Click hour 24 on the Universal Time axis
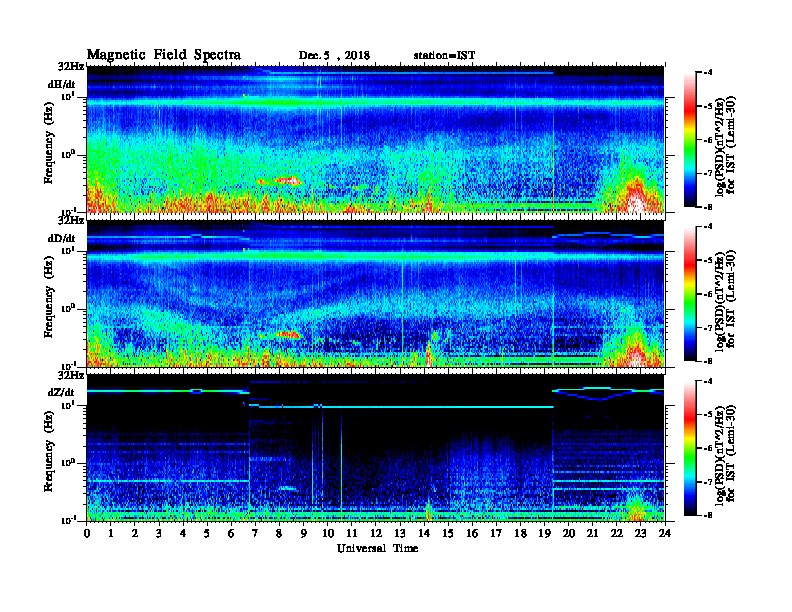 point(664,533)
